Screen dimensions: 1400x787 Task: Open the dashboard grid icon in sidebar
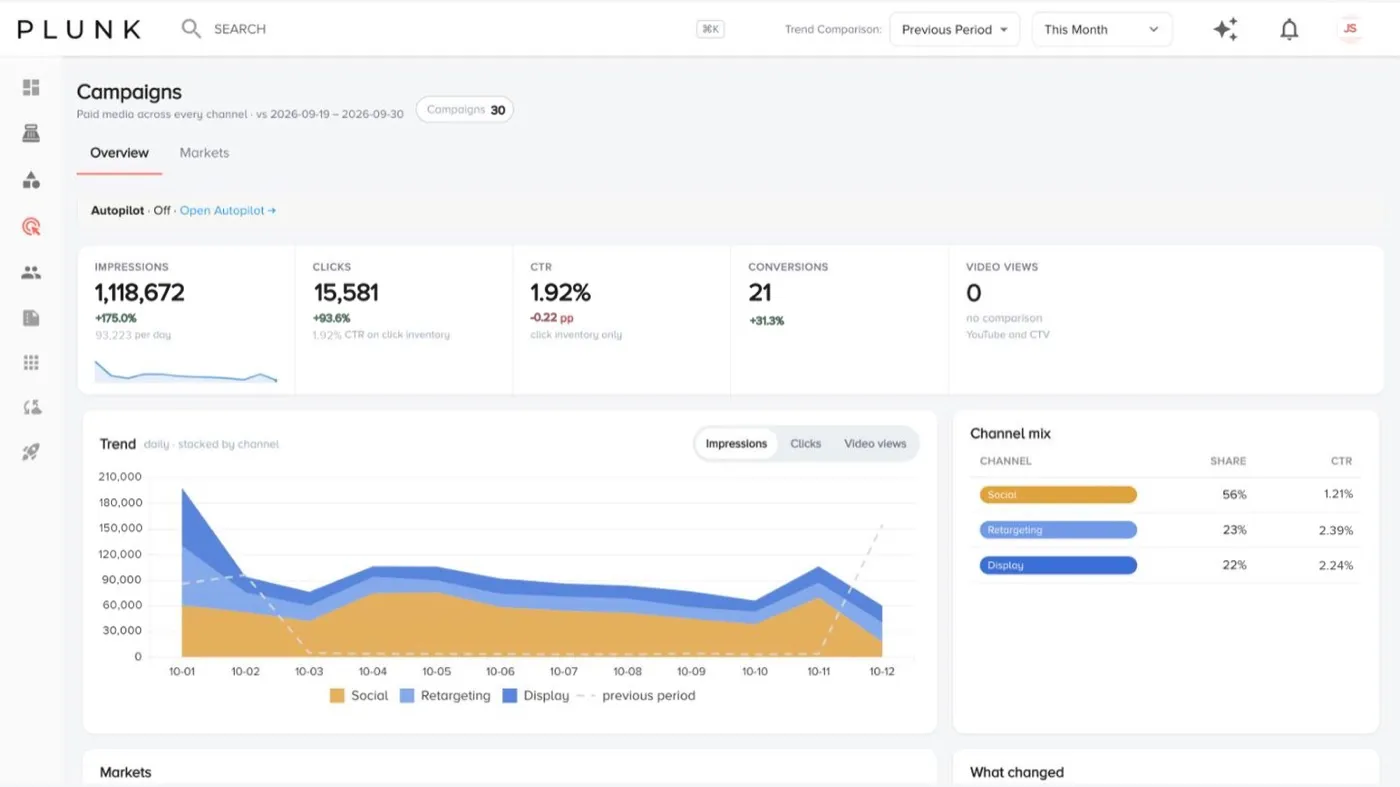31,88
